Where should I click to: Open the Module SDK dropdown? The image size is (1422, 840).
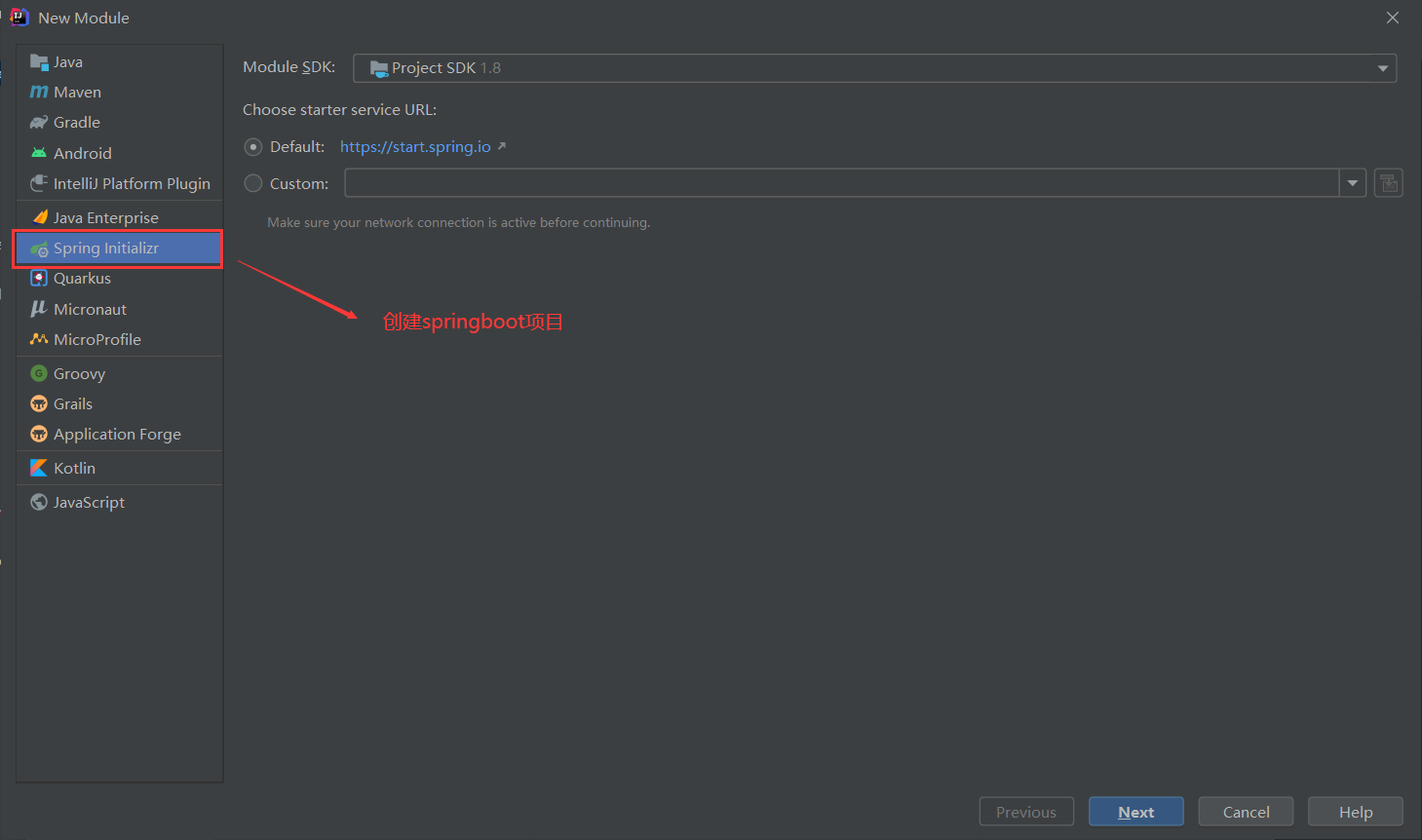(1382, 66)
